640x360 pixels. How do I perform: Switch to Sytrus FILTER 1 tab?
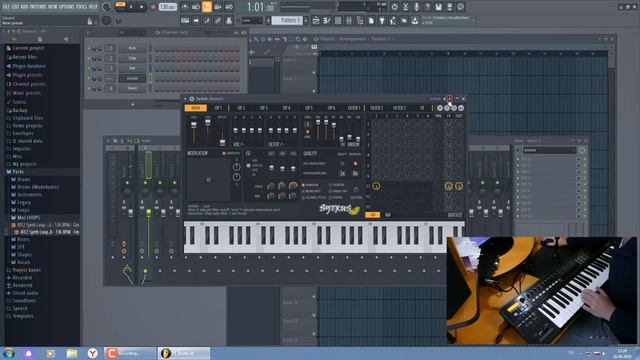(x=353, y=108)
